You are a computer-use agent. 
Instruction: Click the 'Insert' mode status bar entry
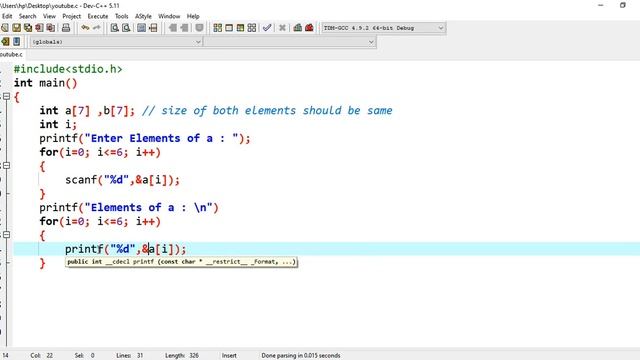click(x=229, y=356)
